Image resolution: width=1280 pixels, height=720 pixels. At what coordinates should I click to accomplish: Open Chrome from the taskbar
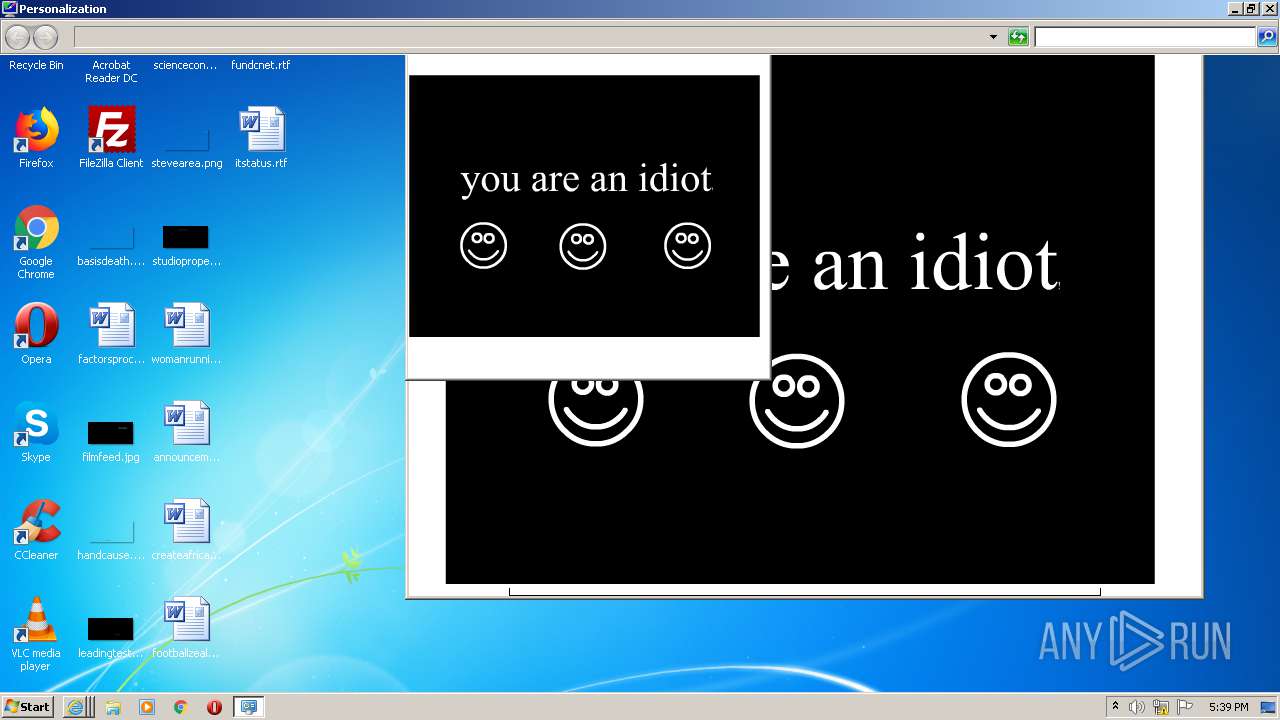pyautogui.click(x=181, y=707)
